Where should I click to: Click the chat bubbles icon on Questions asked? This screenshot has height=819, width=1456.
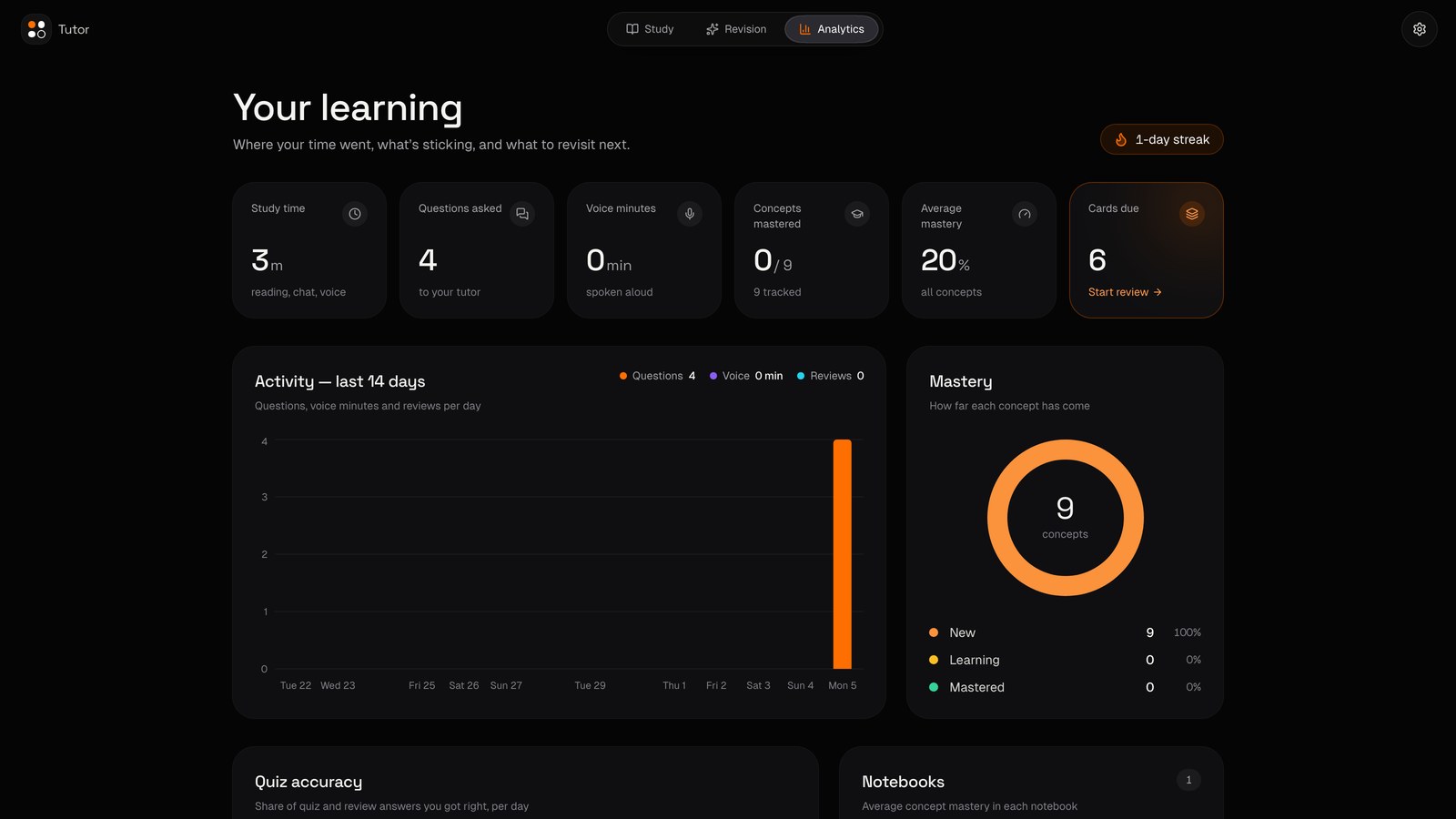pos(522,214)
